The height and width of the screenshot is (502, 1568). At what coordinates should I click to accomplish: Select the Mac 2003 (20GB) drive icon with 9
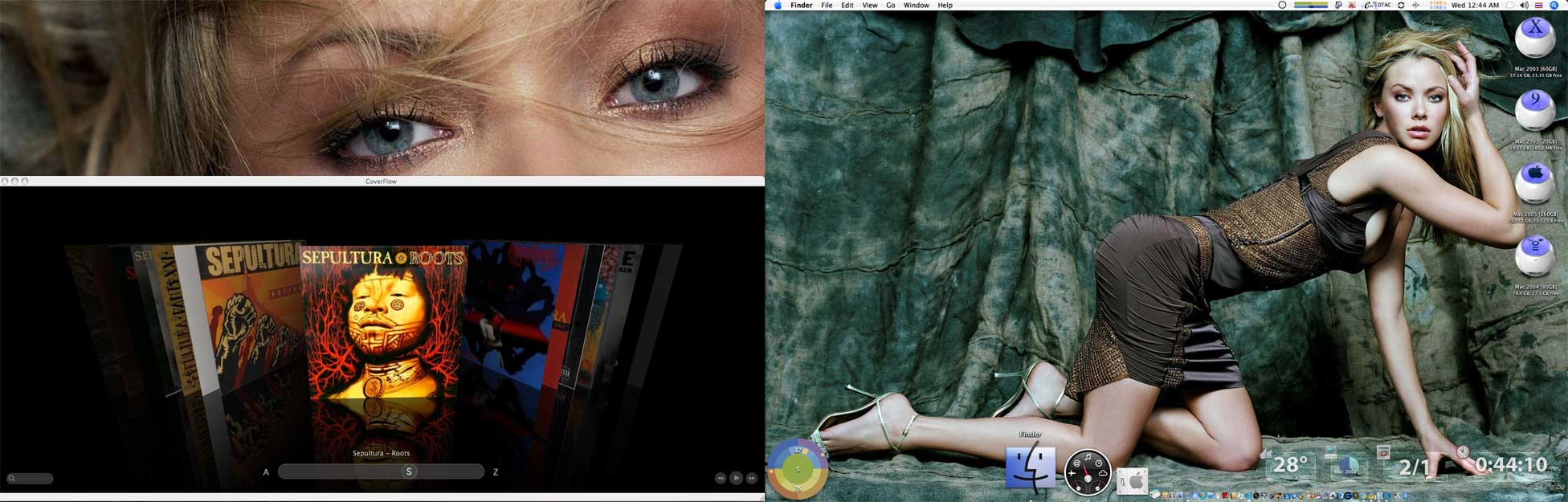tap(1535, 111)
